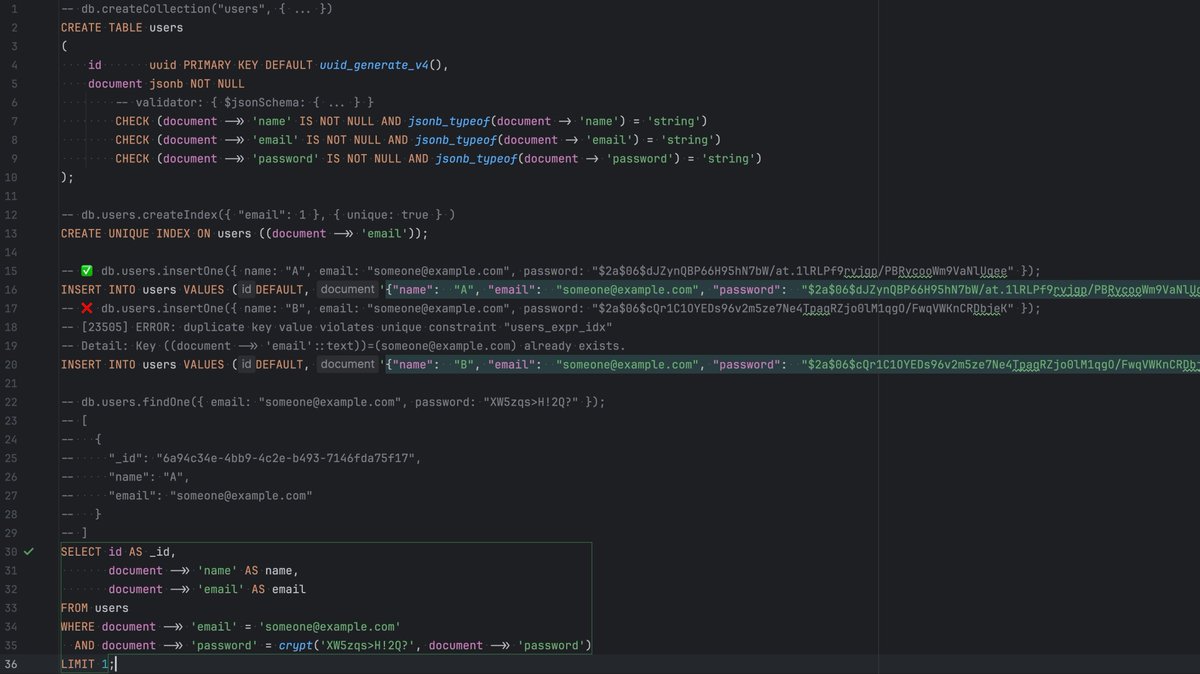Click the "crypt" function on line 35
This screenshot has width=1200, height=674.
[295, 645]
